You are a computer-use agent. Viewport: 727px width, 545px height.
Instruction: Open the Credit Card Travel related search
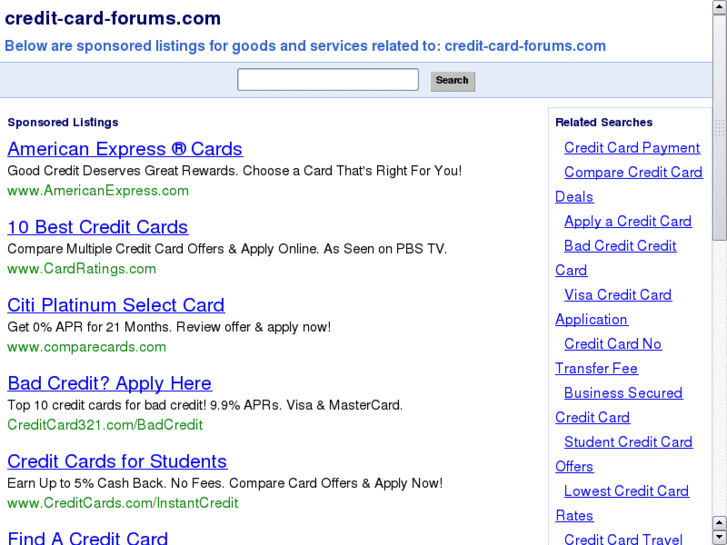click(x=623, y=539)
